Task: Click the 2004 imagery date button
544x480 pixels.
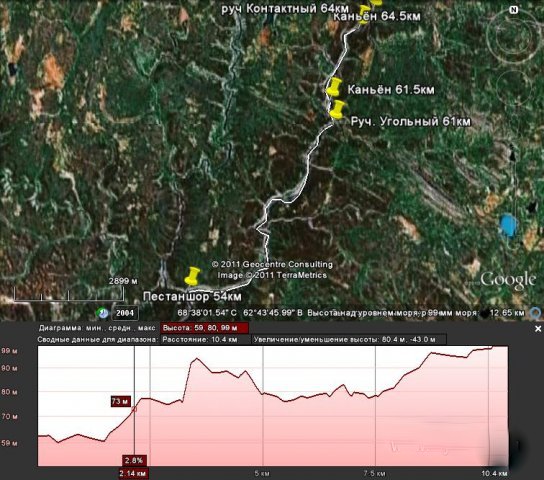Action: click(125, 313)
